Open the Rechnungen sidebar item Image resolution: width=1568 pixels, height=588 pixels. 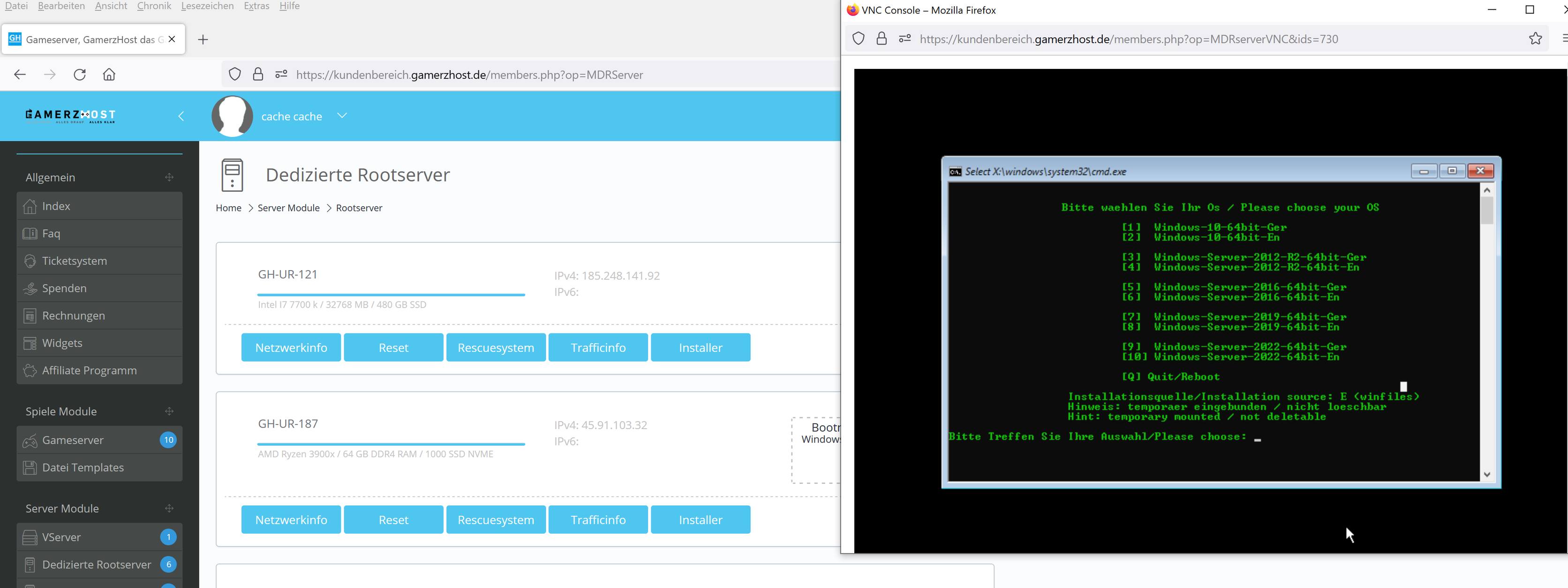(100, 315)
